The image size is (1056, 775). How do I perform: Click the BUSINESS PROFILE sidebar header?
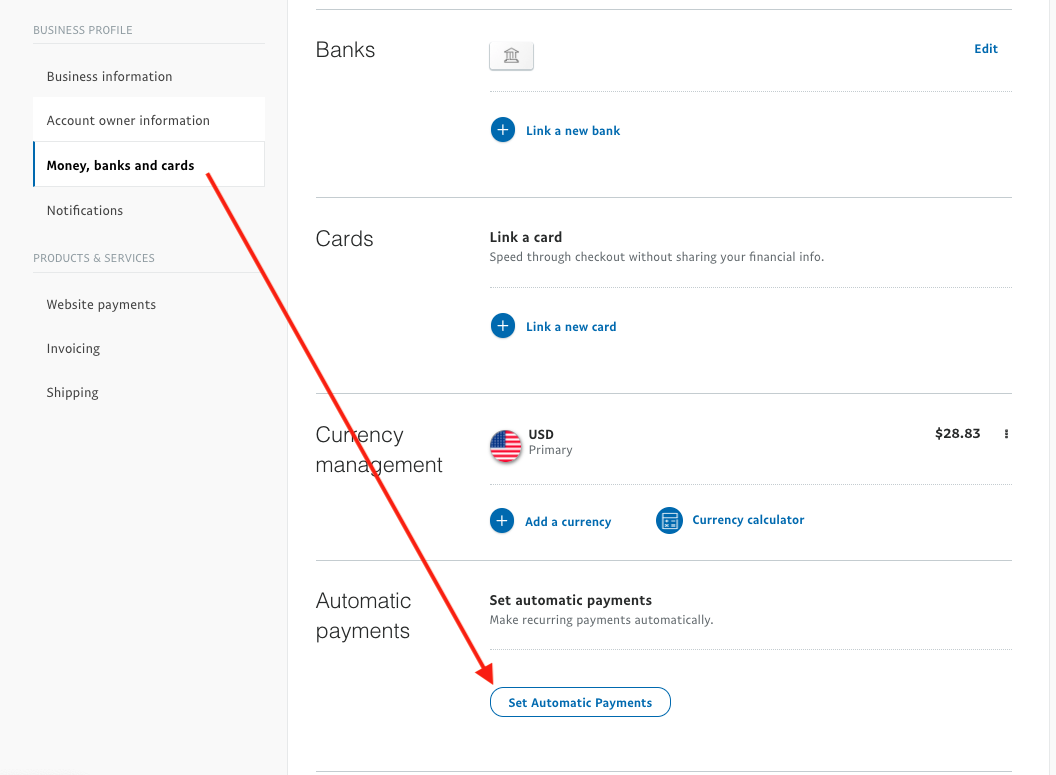coord(82,30)
